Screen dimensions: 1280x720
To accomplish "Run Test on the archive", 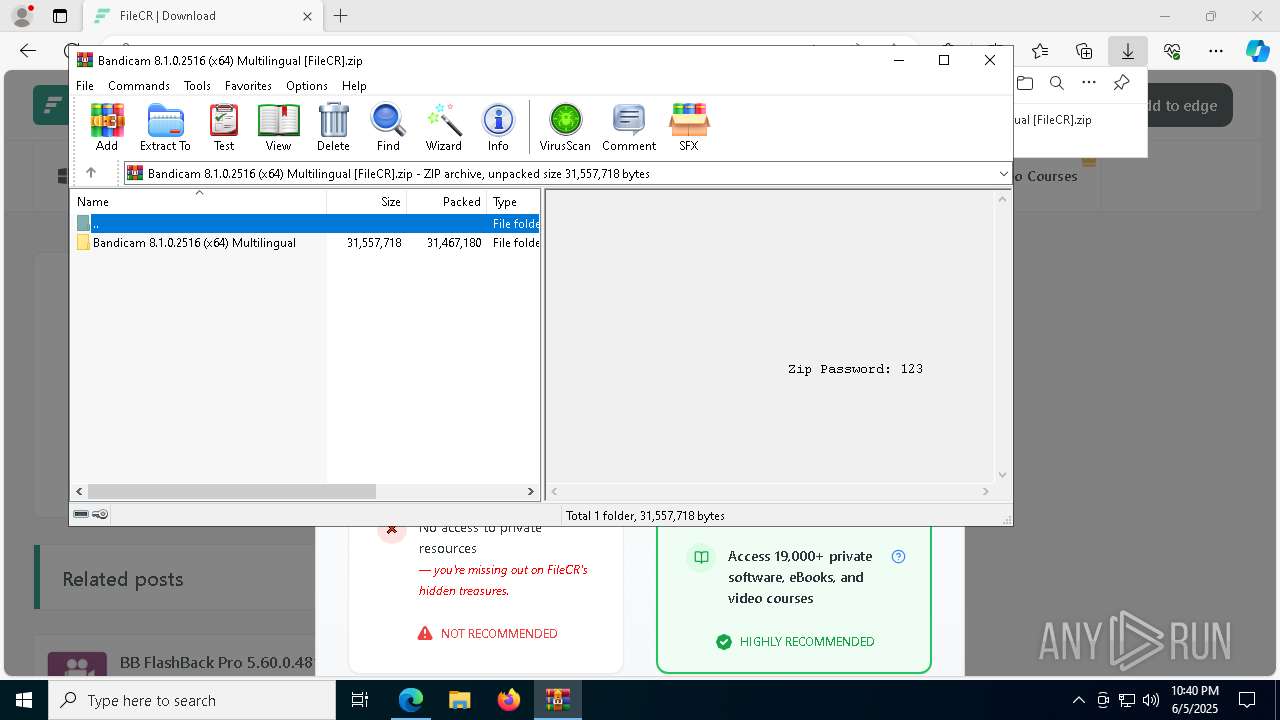I will coord(224,127).
